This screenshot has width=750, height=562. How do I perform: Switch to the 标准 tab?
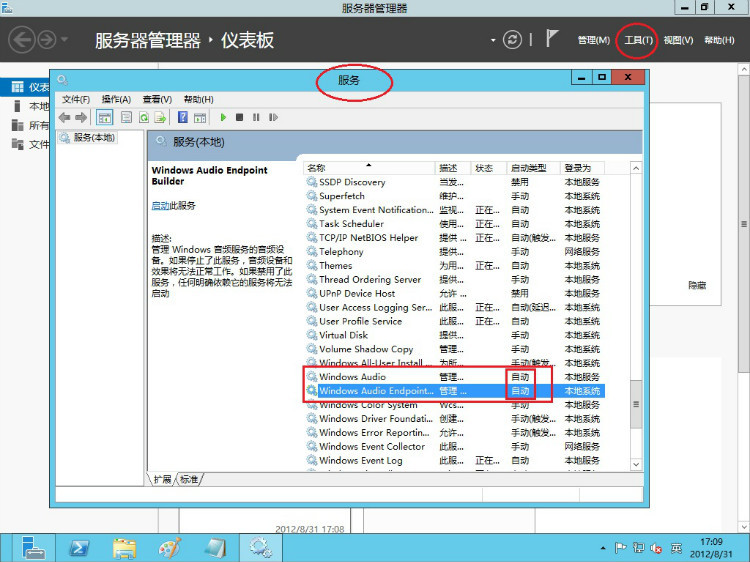(x=189, y=479)
